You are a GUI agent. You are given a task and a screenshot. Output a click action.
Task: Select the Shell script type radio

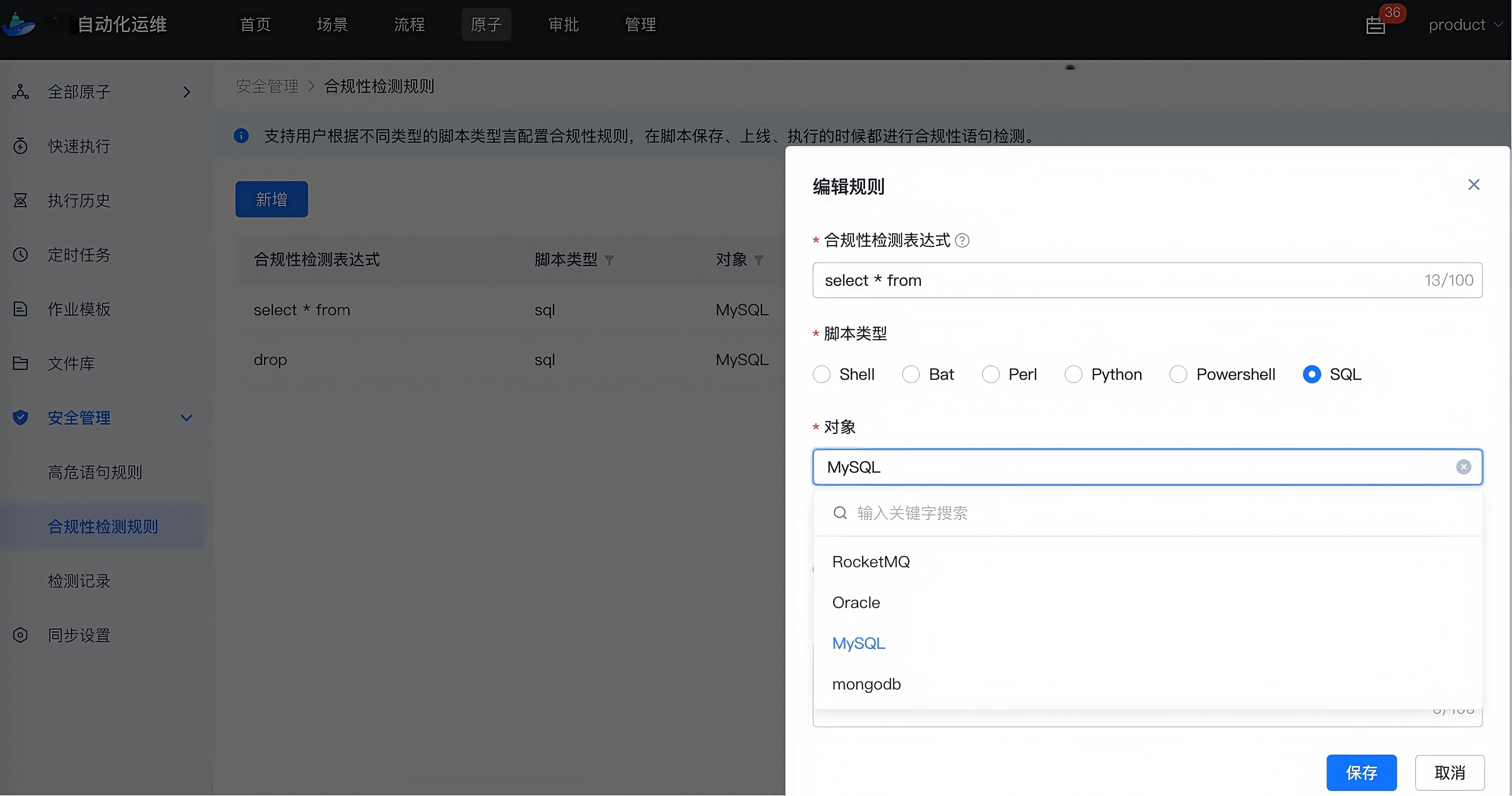(x=822, y=374)
